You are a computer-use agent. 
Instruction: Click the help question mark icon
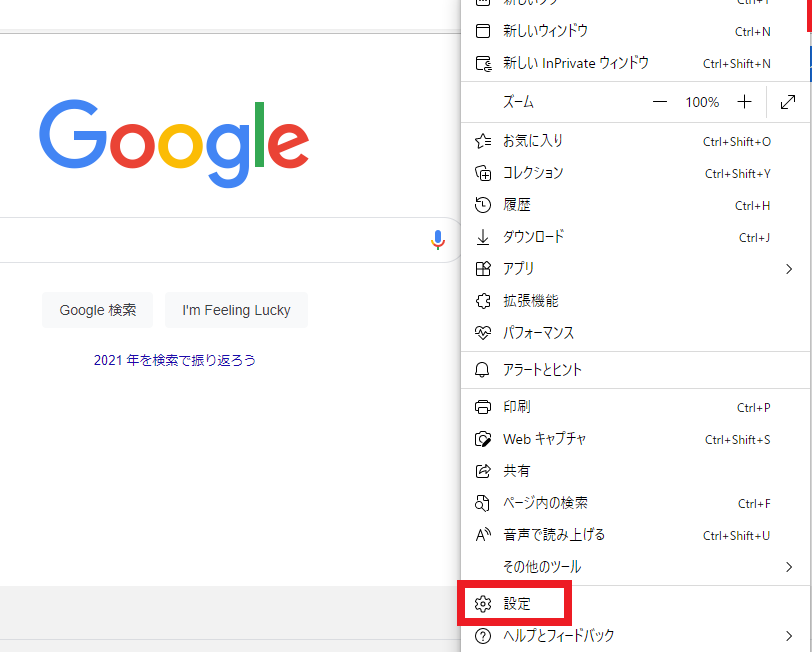pos(483,636)
